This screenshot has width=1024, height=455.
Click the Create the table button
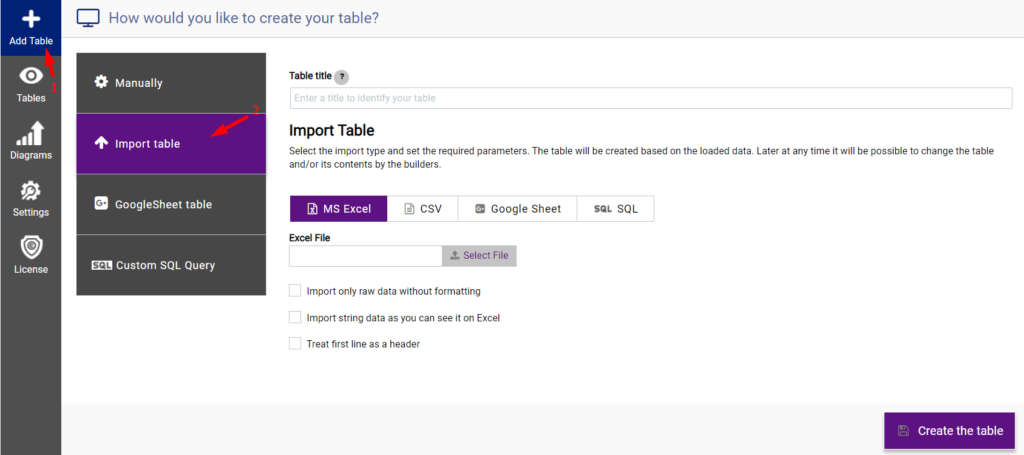click(x=950, y=430)
